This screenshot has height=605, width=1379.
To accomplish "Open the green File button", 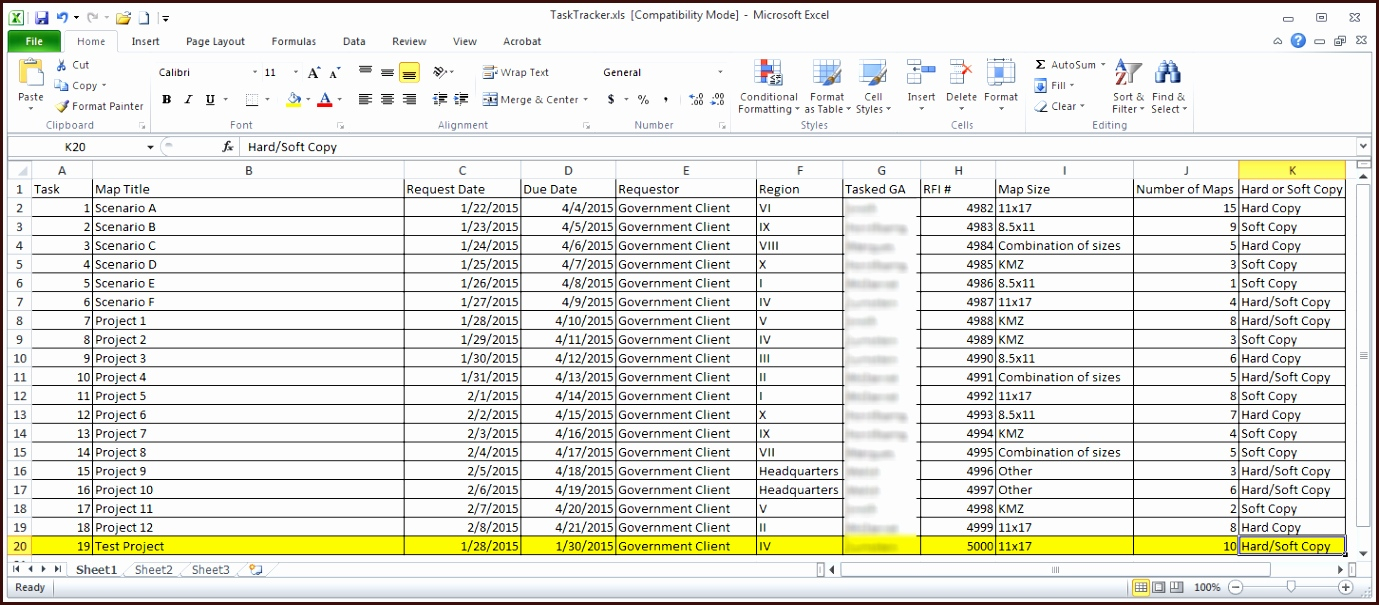I will [x=34, y=41].
